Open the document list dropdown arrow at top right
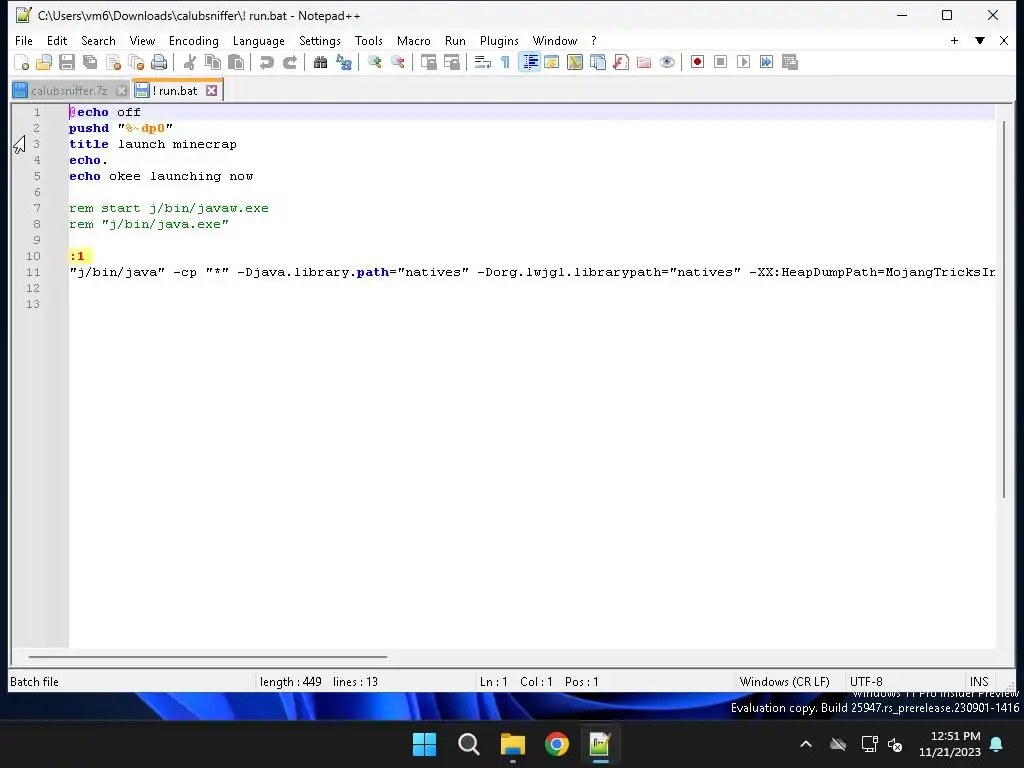 tap(980, 40)
